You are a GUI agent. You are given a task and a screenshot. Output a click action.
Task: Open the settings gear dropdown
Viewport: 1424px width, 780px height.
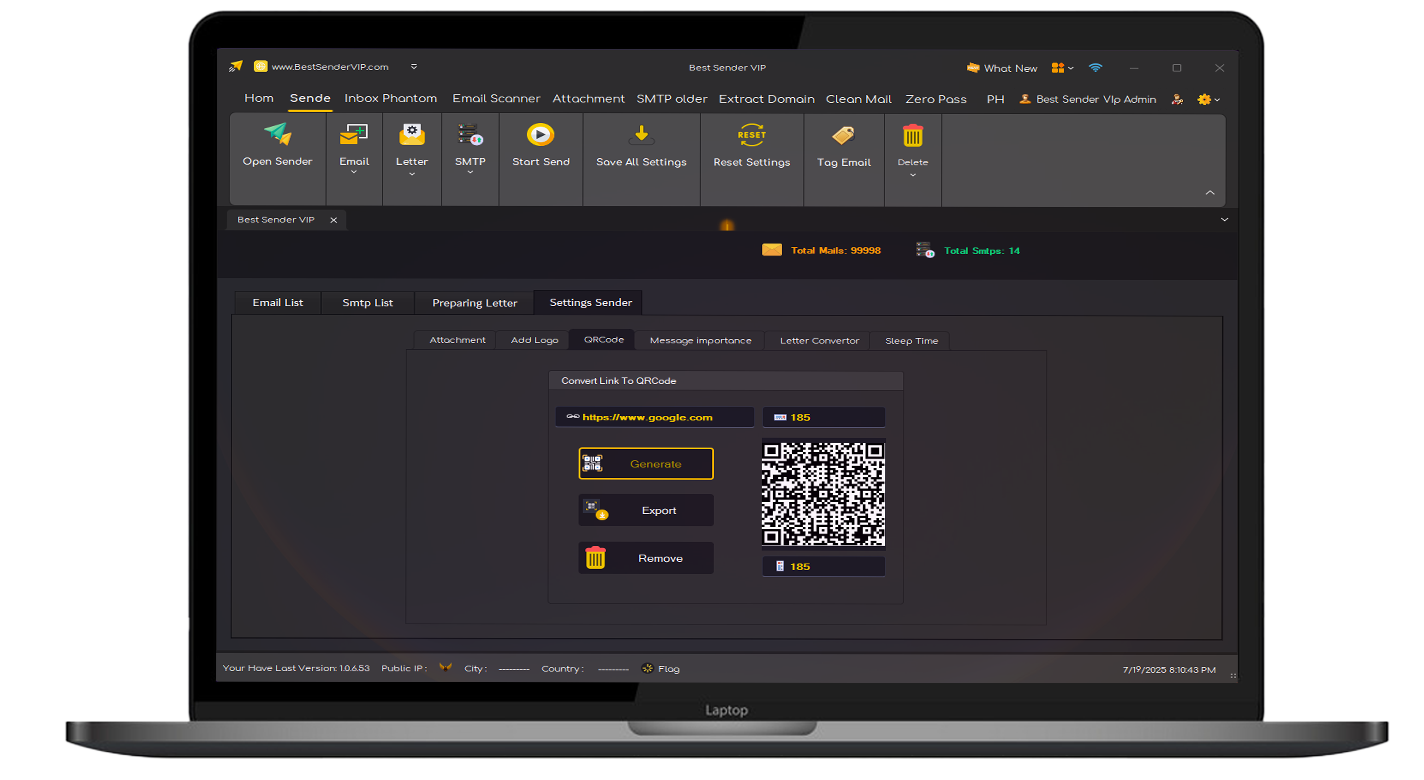(1208, 99)
